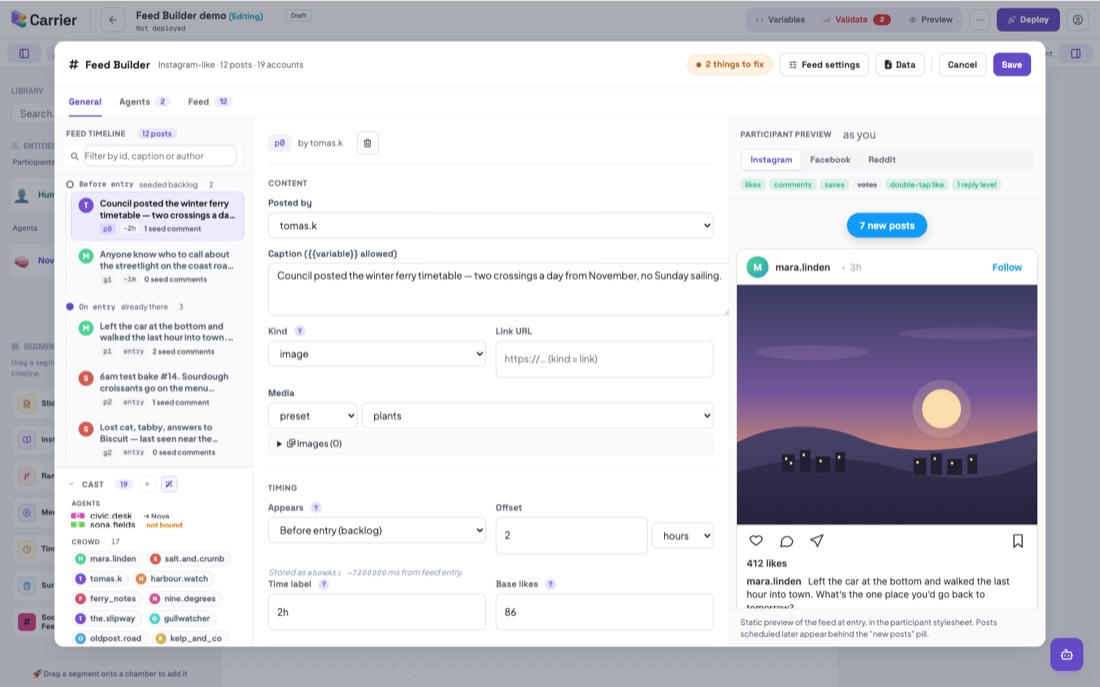The image size is (1100, 687).
Task: Like the mara.linden post with the heart icon
Action: click(x=756, y=541)
